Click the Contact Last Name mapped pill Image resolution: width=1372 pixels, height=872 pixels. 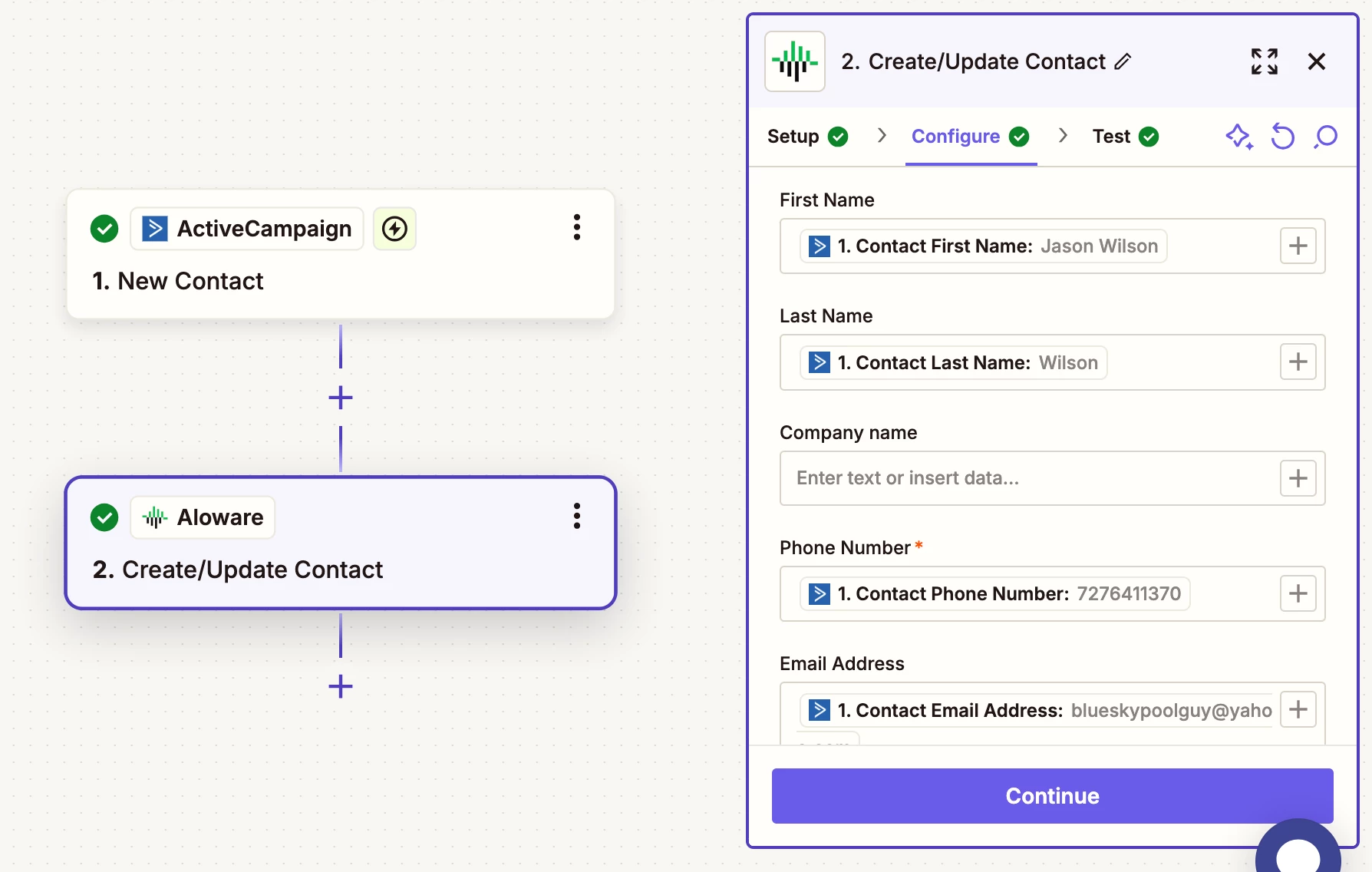[954, 362]
